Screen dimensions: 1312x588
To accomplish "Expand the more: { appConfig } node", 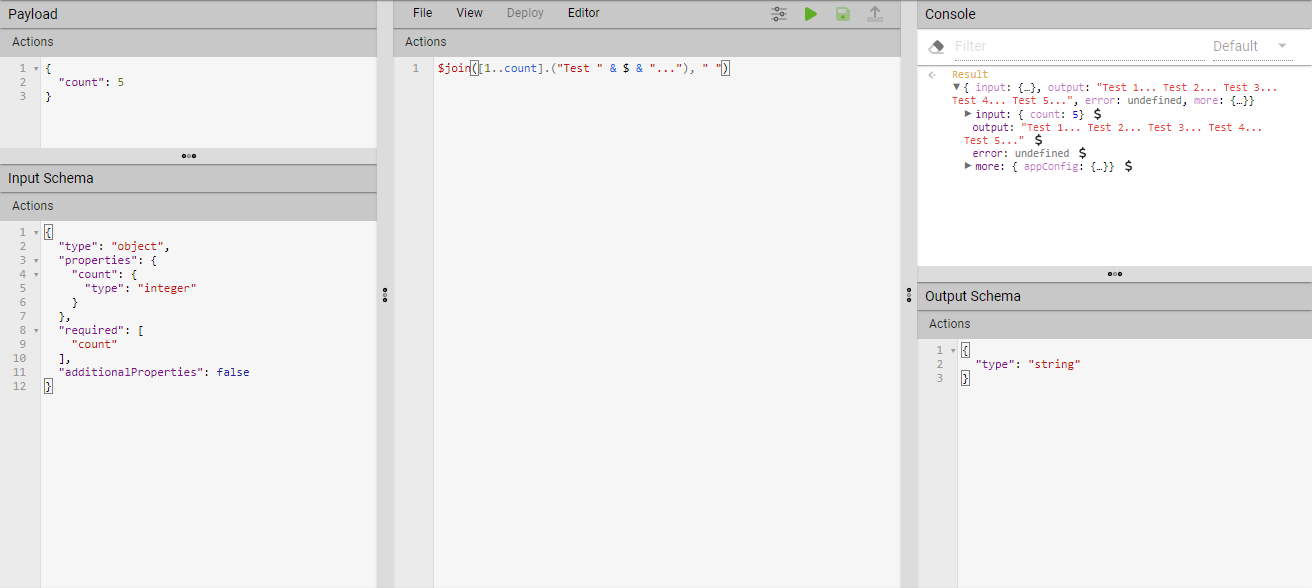I will (x=968, y=166).
